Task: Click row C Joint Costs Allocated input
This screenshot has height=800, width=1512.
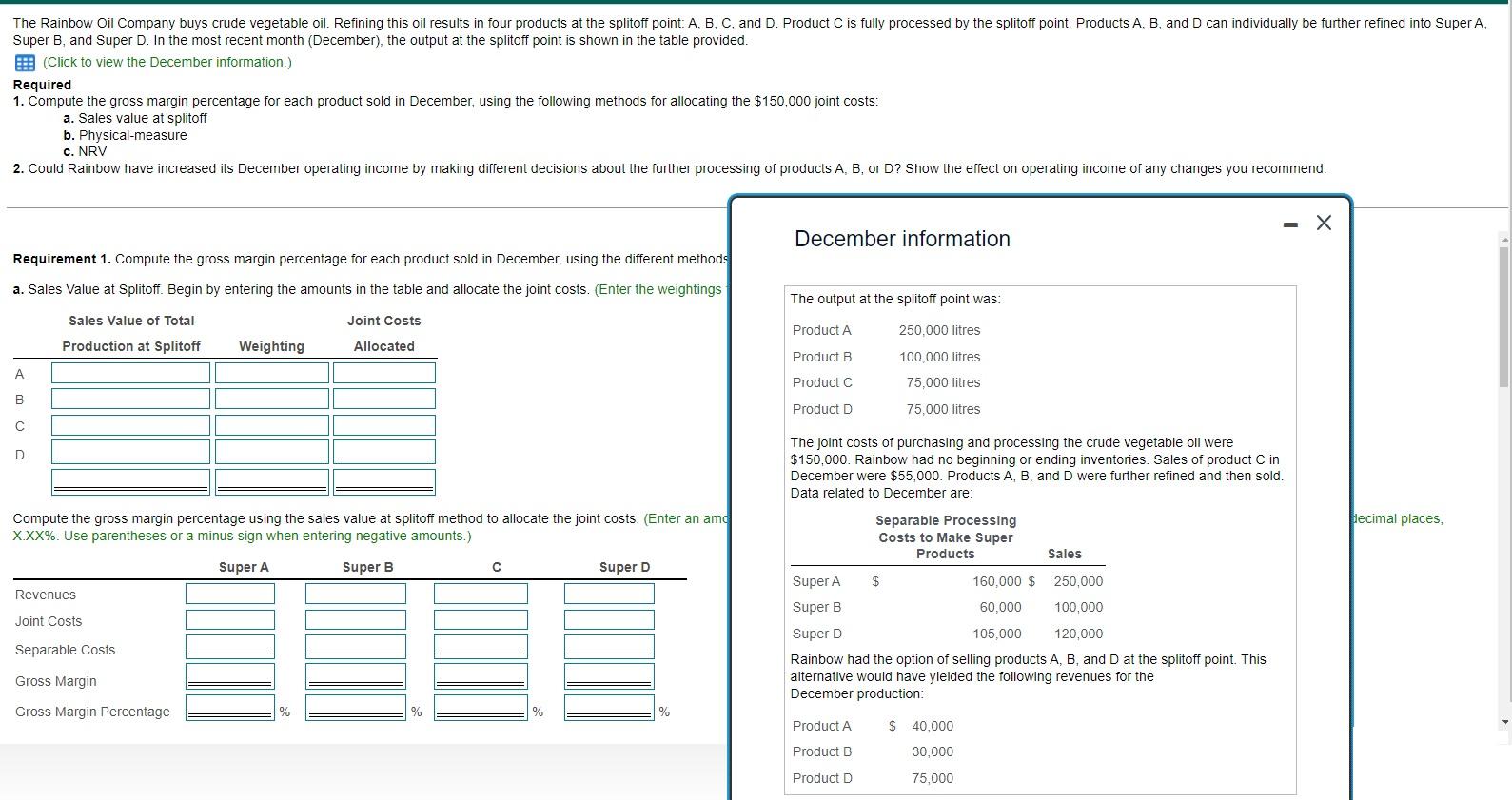Action: click(x=384, y=425)
